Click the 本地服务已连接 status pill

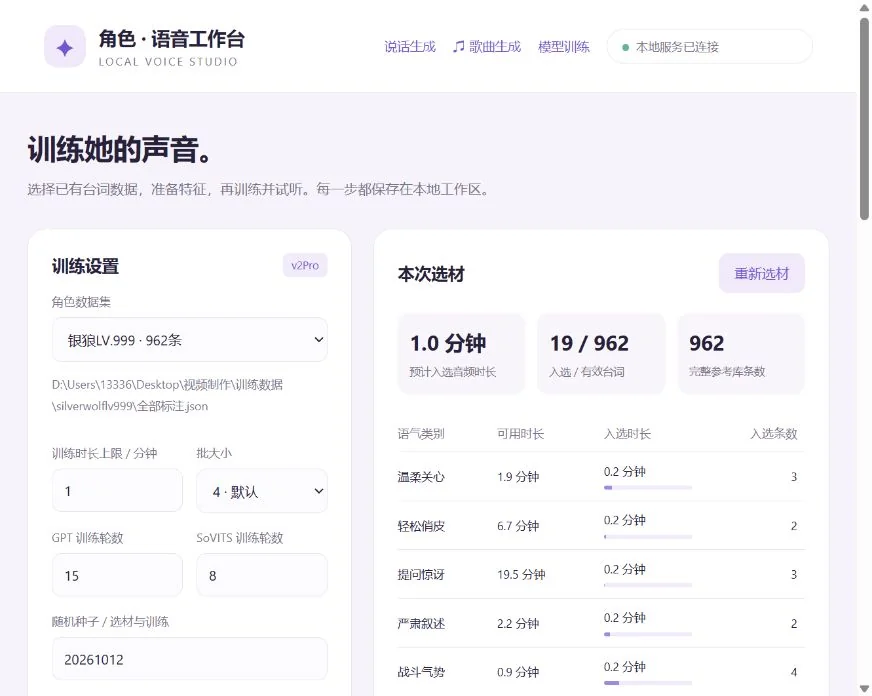click(x=710, y=47)
